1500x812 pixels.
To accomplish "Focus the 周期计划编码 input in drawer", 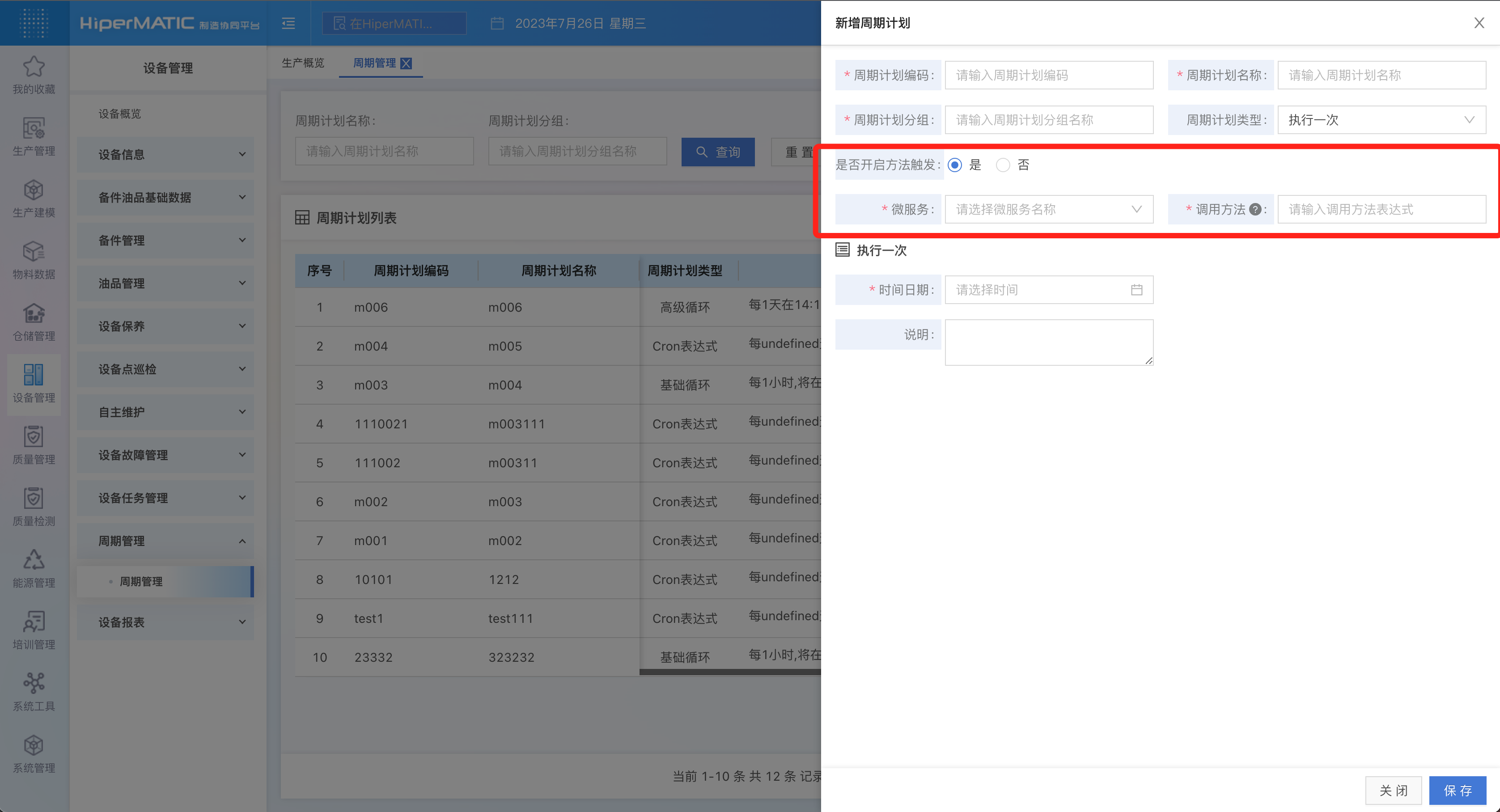I will [1049, 75].
